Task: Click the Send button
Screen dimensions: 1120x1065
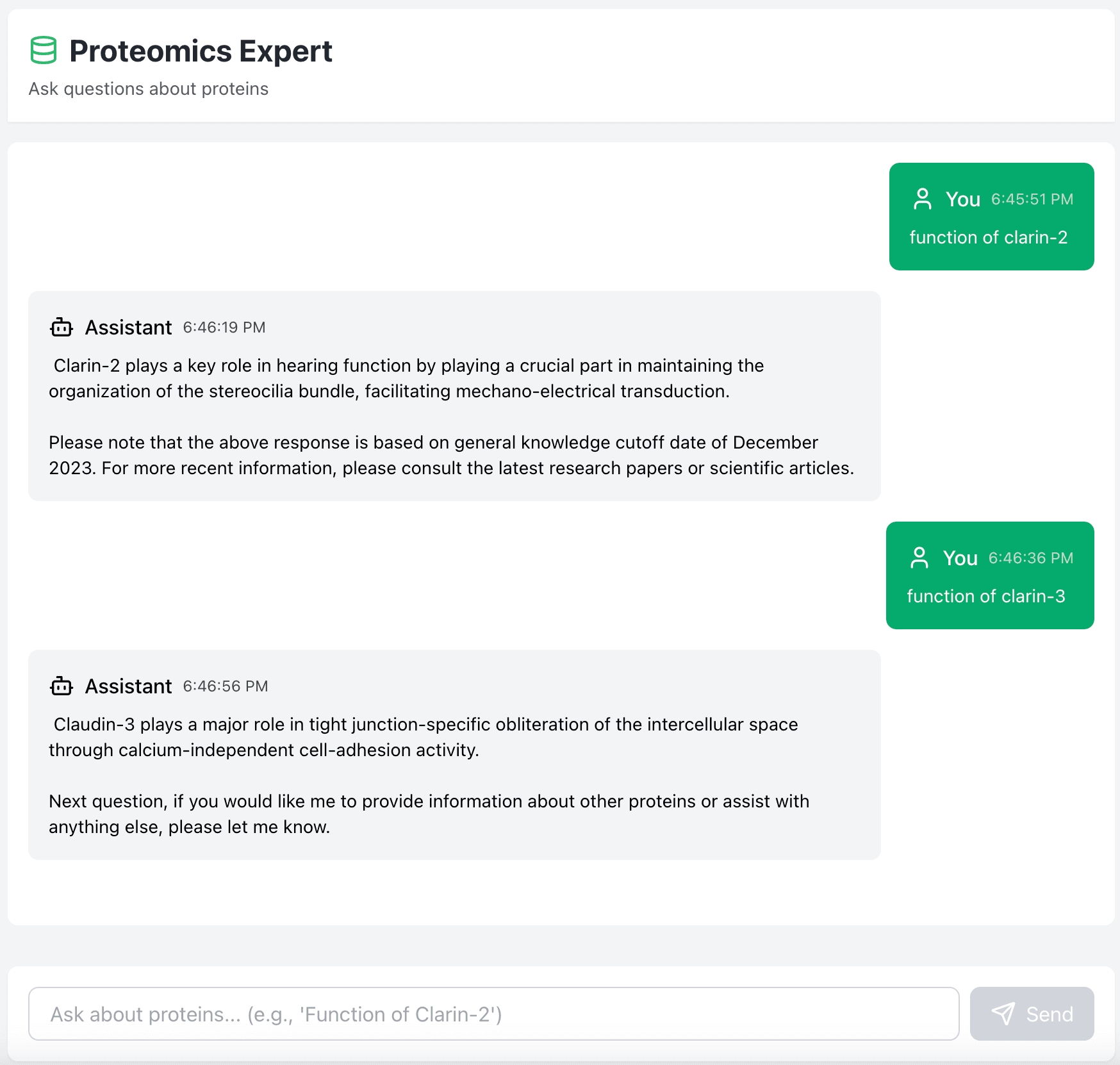Action: (1032, 1014)
